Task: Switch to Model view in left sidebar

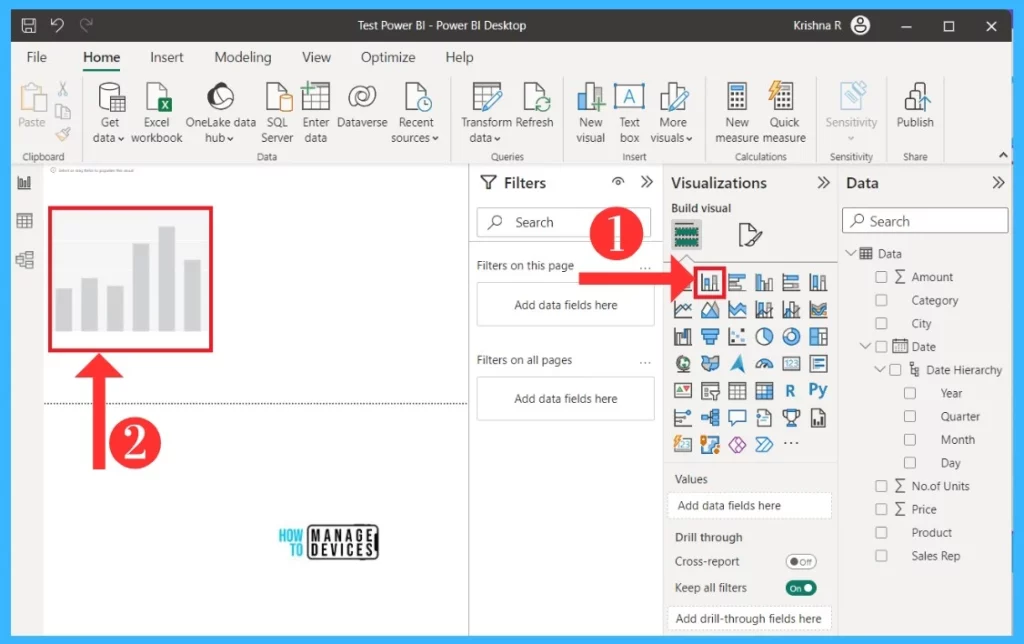Action: point(24,260)
